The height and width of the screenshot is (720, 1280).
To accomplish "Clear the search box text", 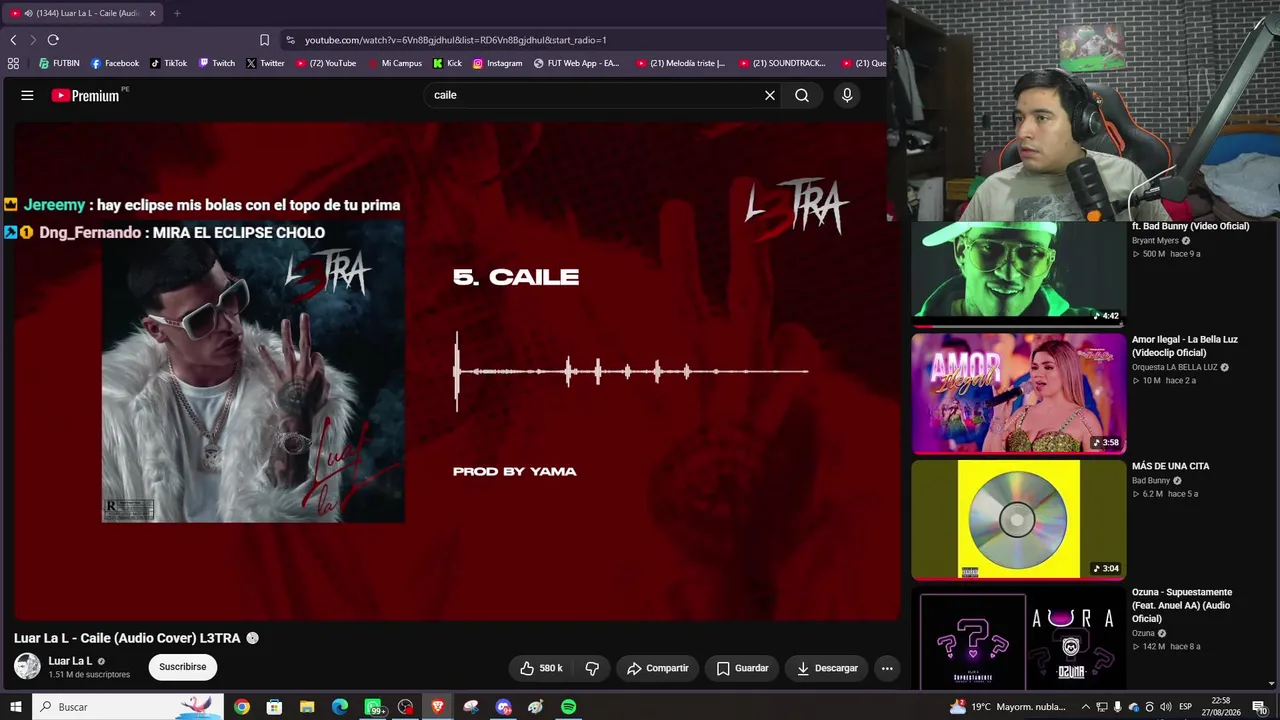I will click(x=770, y=95).
